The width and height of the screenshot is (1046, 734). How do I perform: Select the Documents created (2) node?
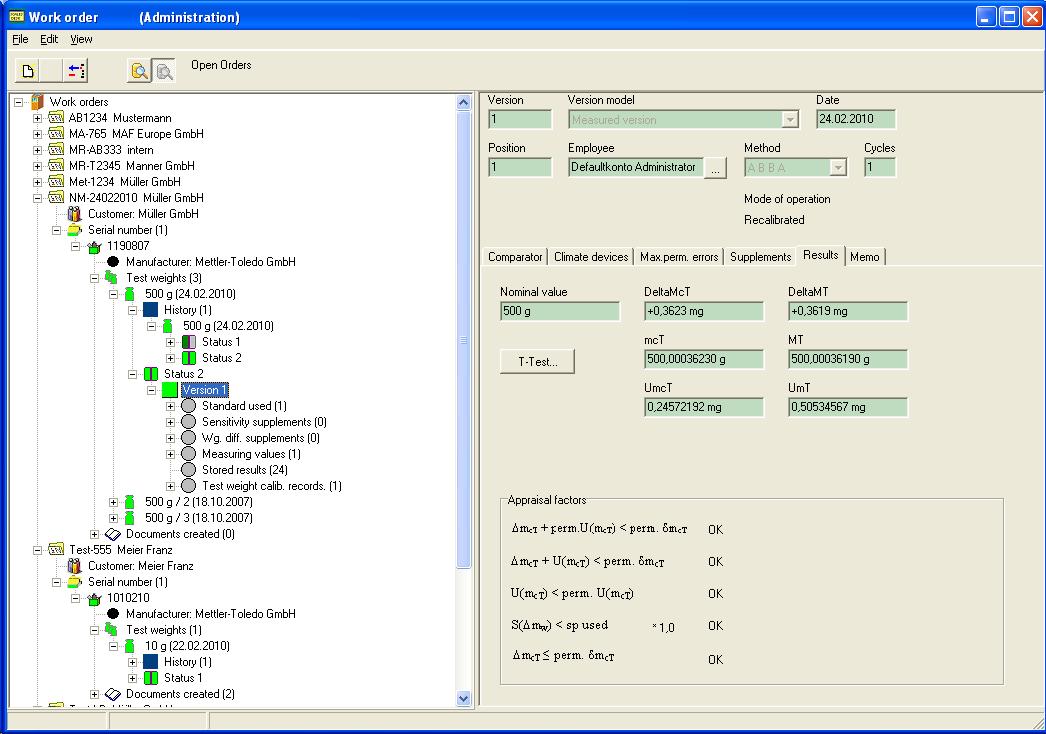tap(180, 694)
